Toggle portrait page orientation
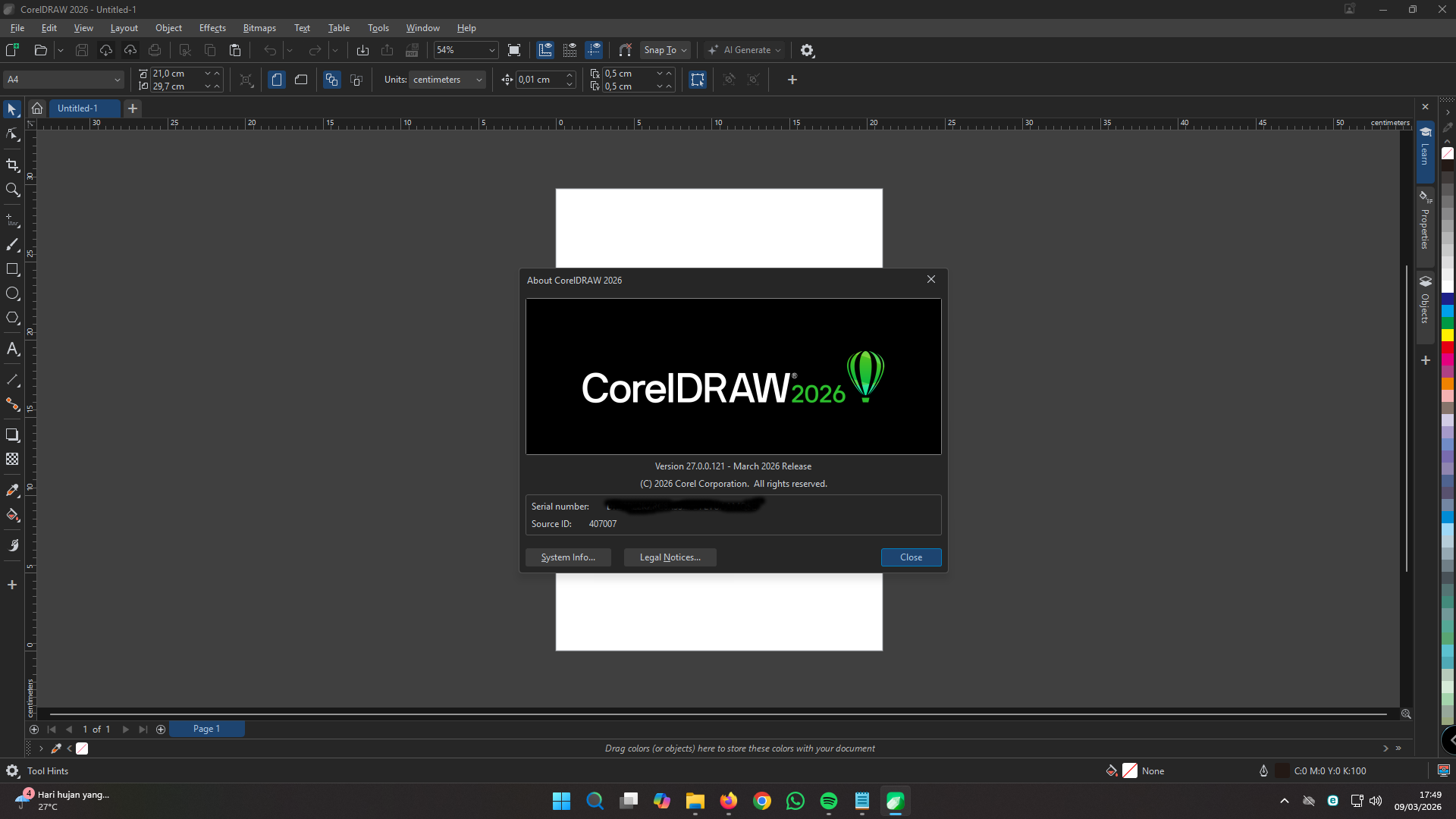The width and height of the screenshot is (1456, 819). tap(277, 80)
